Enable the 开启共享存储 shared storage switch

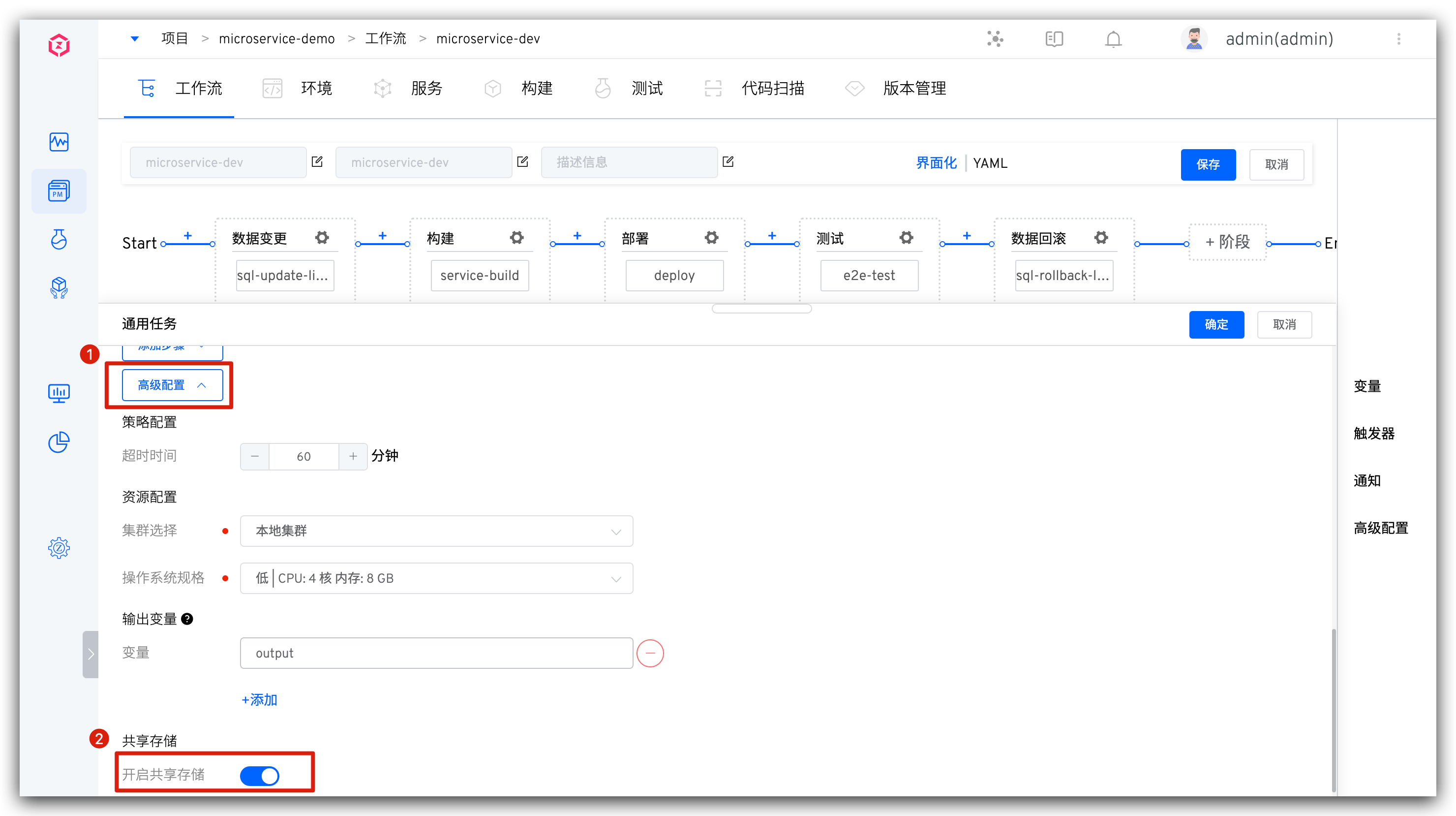(x=260, y=776)
